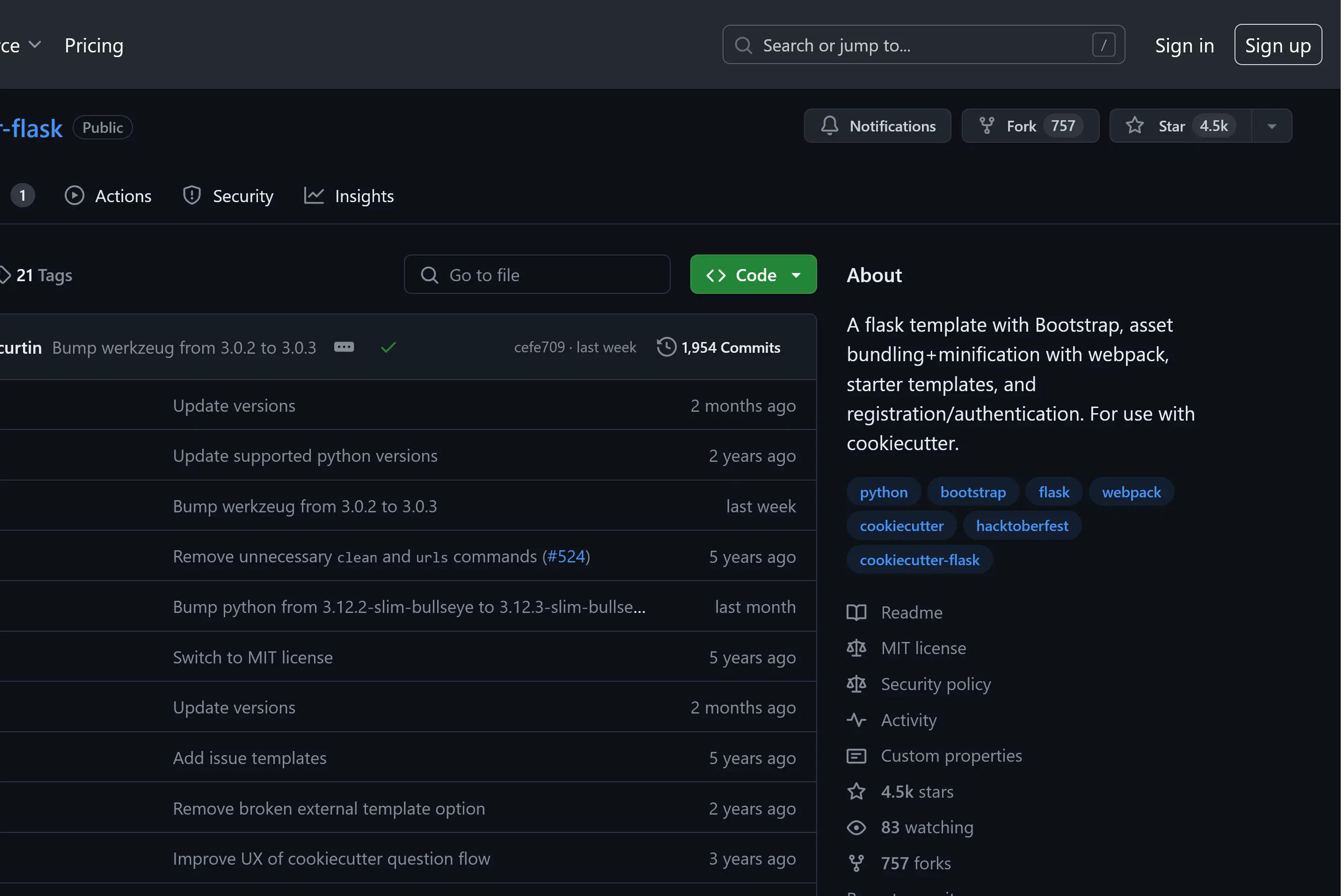1344x896 pixels.
Task: Click the Search or jump to box
Action: coord(923,45)
